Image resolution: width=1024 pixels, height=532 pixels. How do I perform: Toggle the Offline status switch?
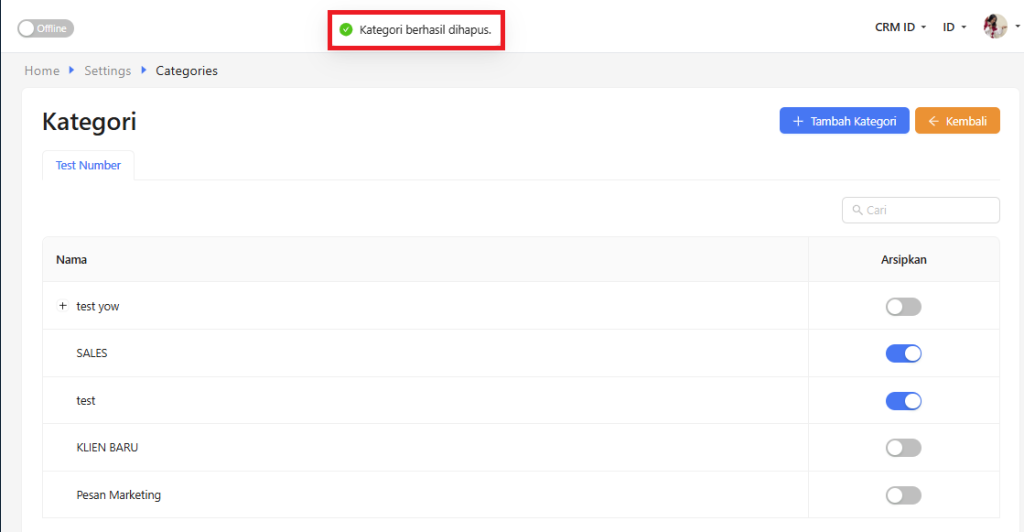click(45, 28)
